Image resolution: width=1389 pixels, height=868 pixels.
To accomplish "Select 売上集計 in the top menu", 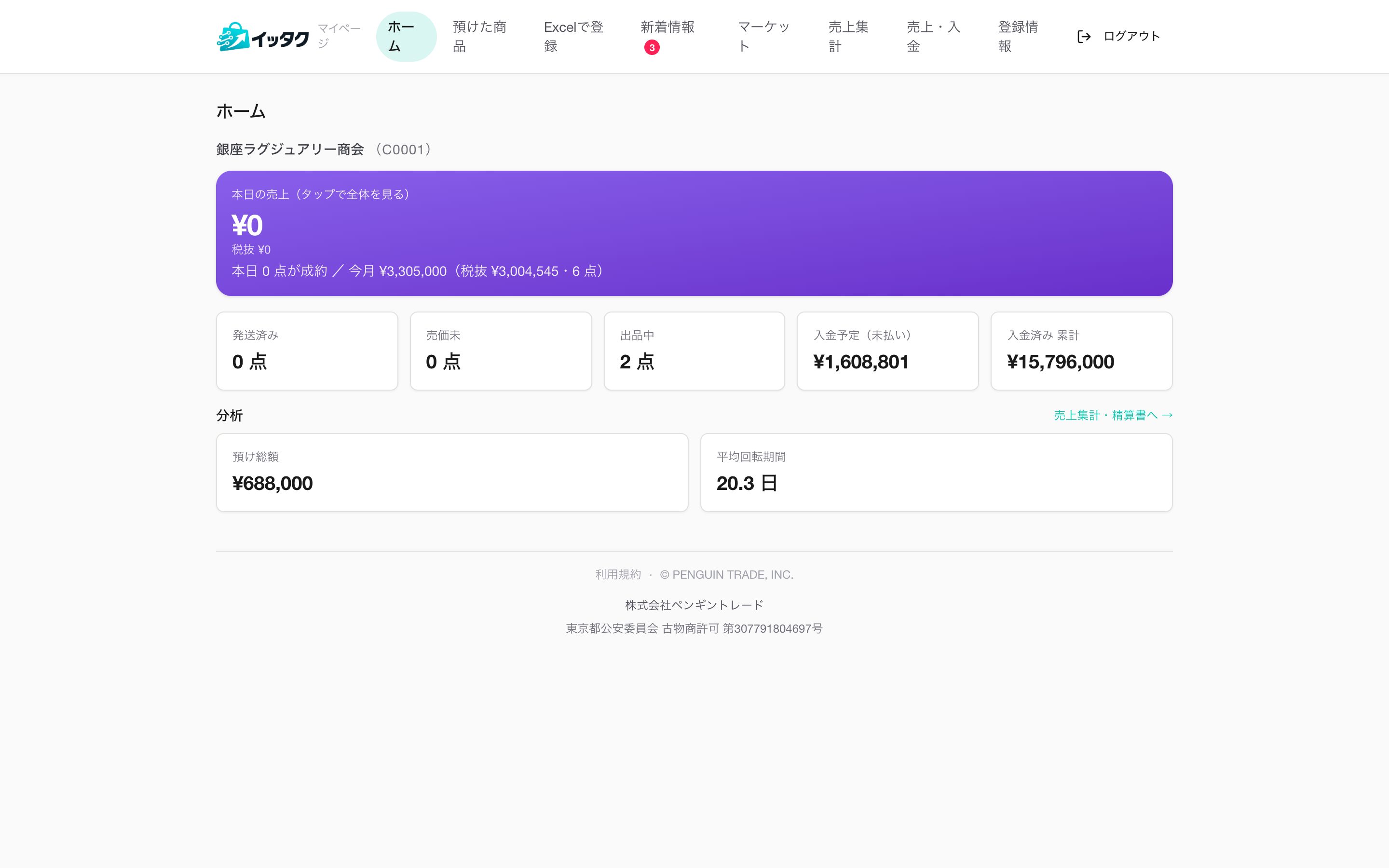I will [852, 37].
